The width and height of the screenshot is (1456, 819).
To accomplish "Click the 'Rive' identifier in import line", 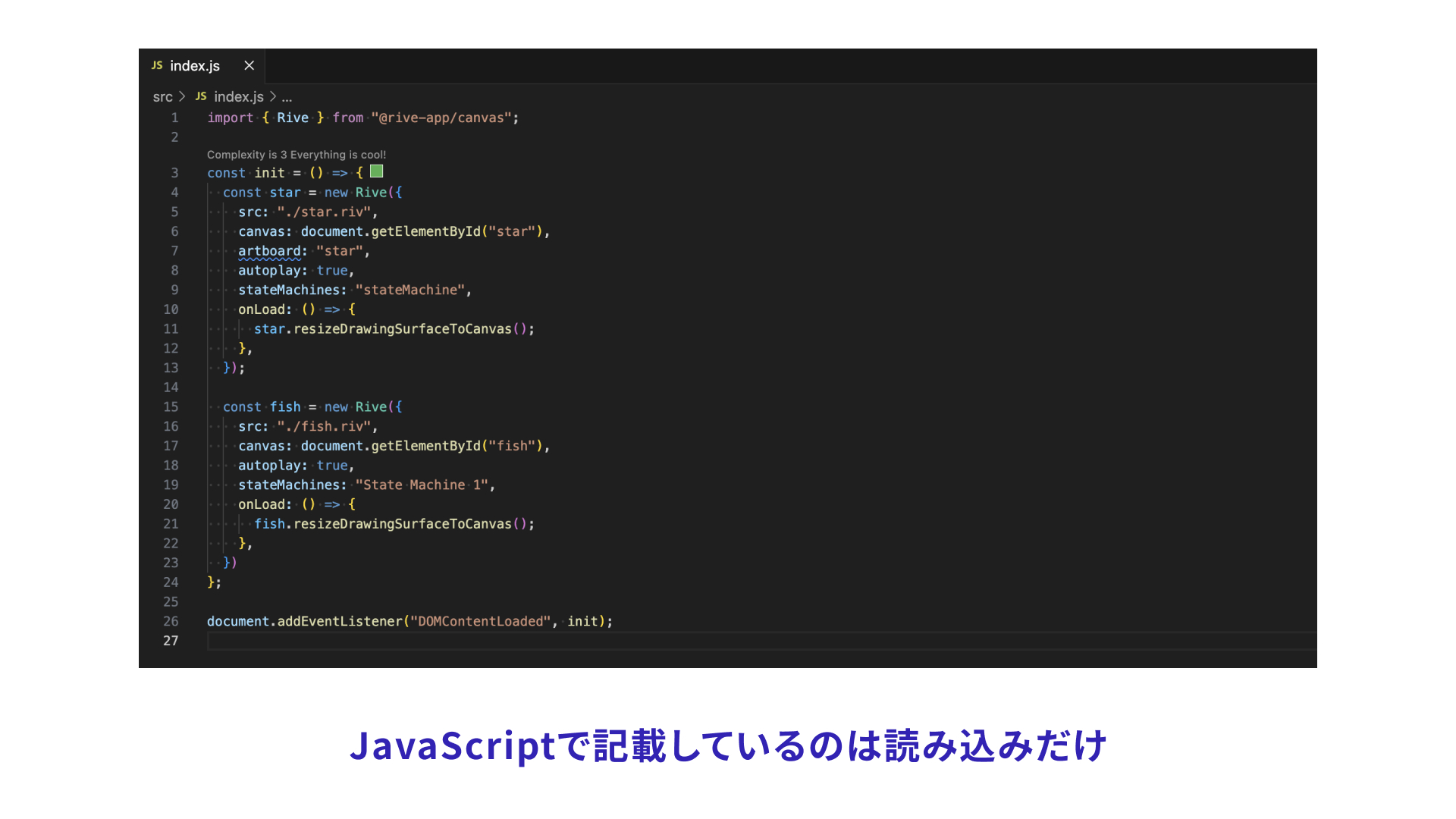I will [293, 118].
